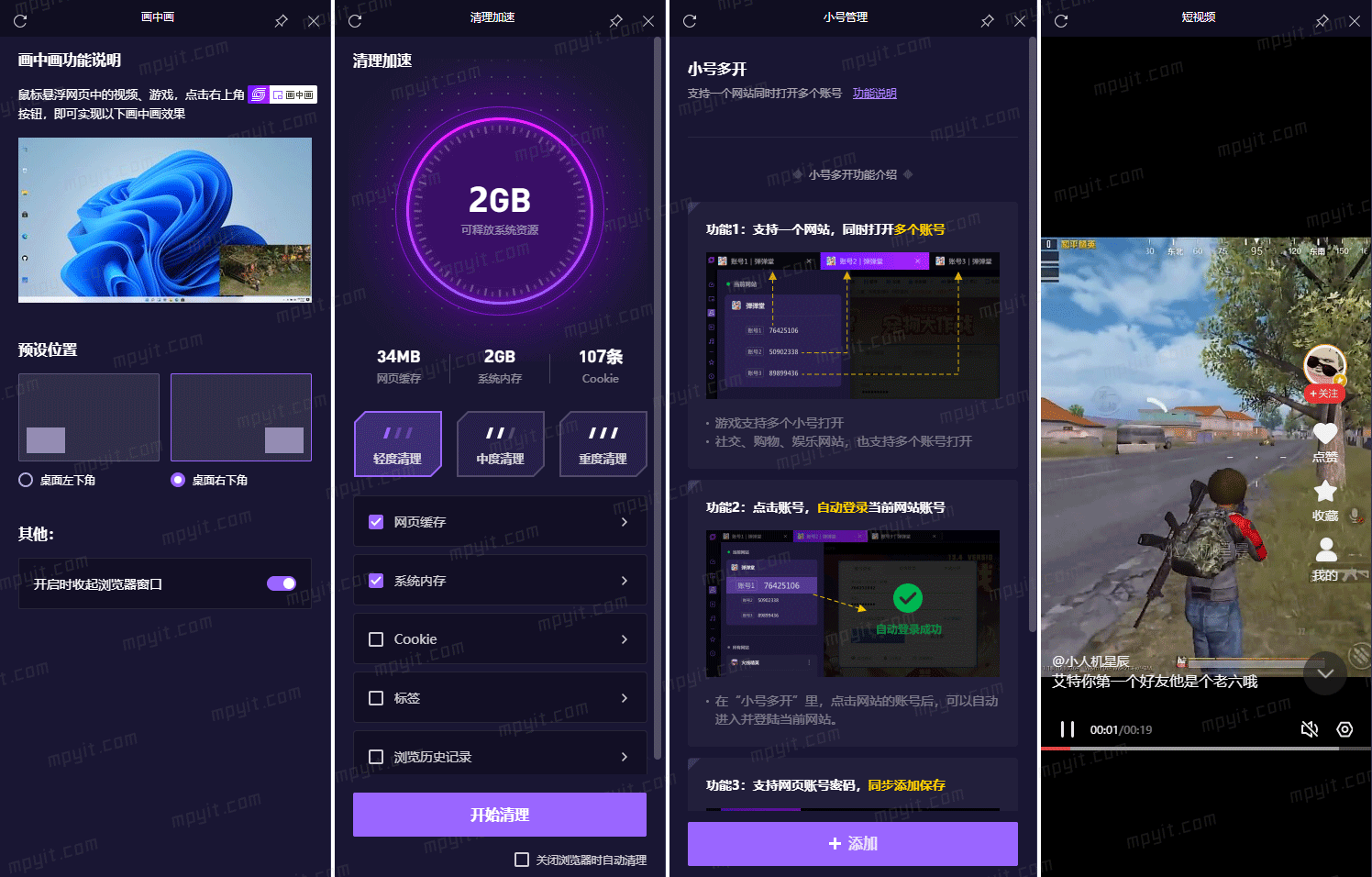The width and height of the screenshot is (1372, 877).
Task: Pin the 短视频 panel
Action: pos(1322,20)
